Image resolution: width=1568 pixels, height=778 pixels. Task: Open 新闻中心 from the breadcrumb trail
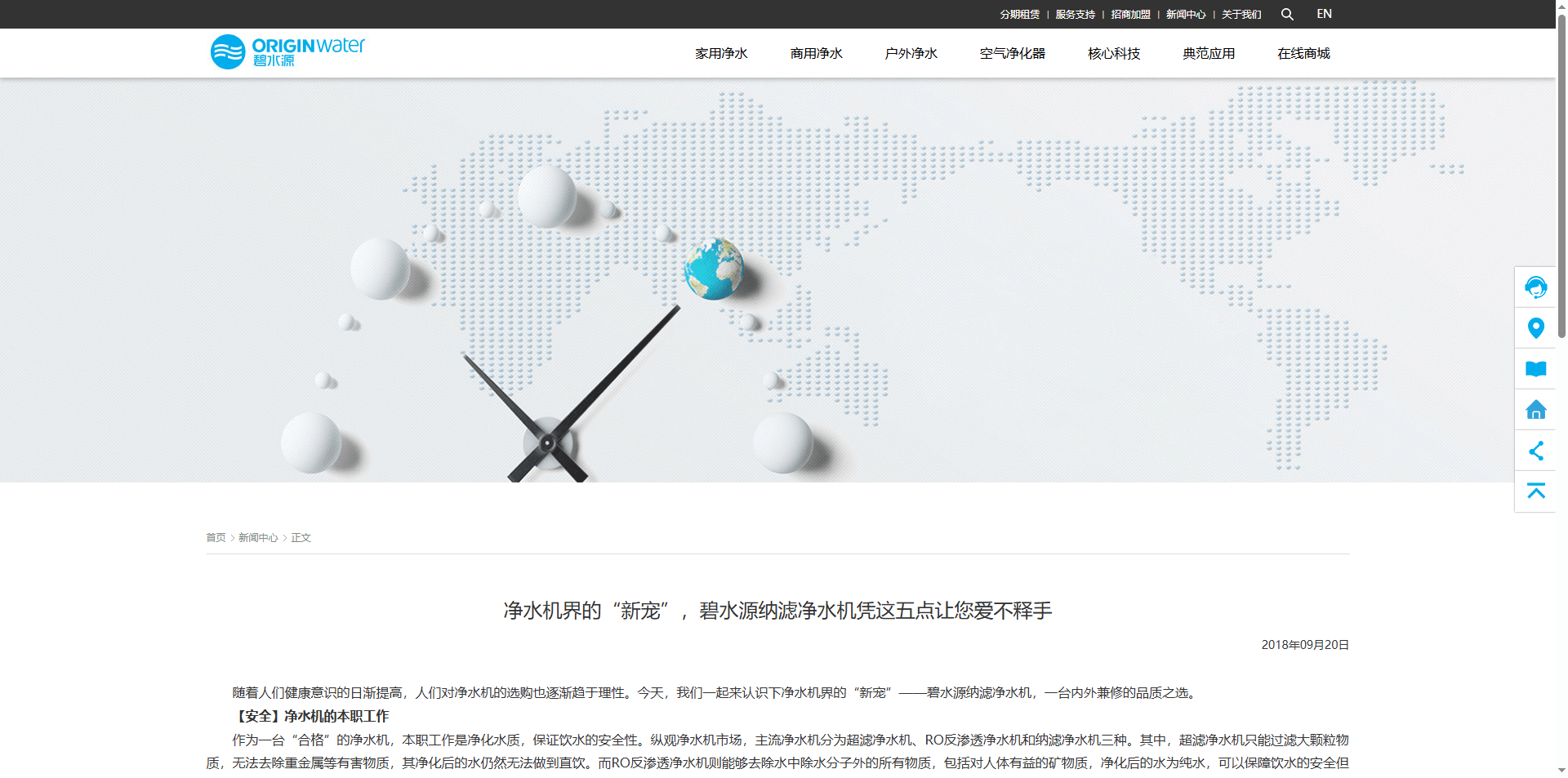tap(257, 537)
